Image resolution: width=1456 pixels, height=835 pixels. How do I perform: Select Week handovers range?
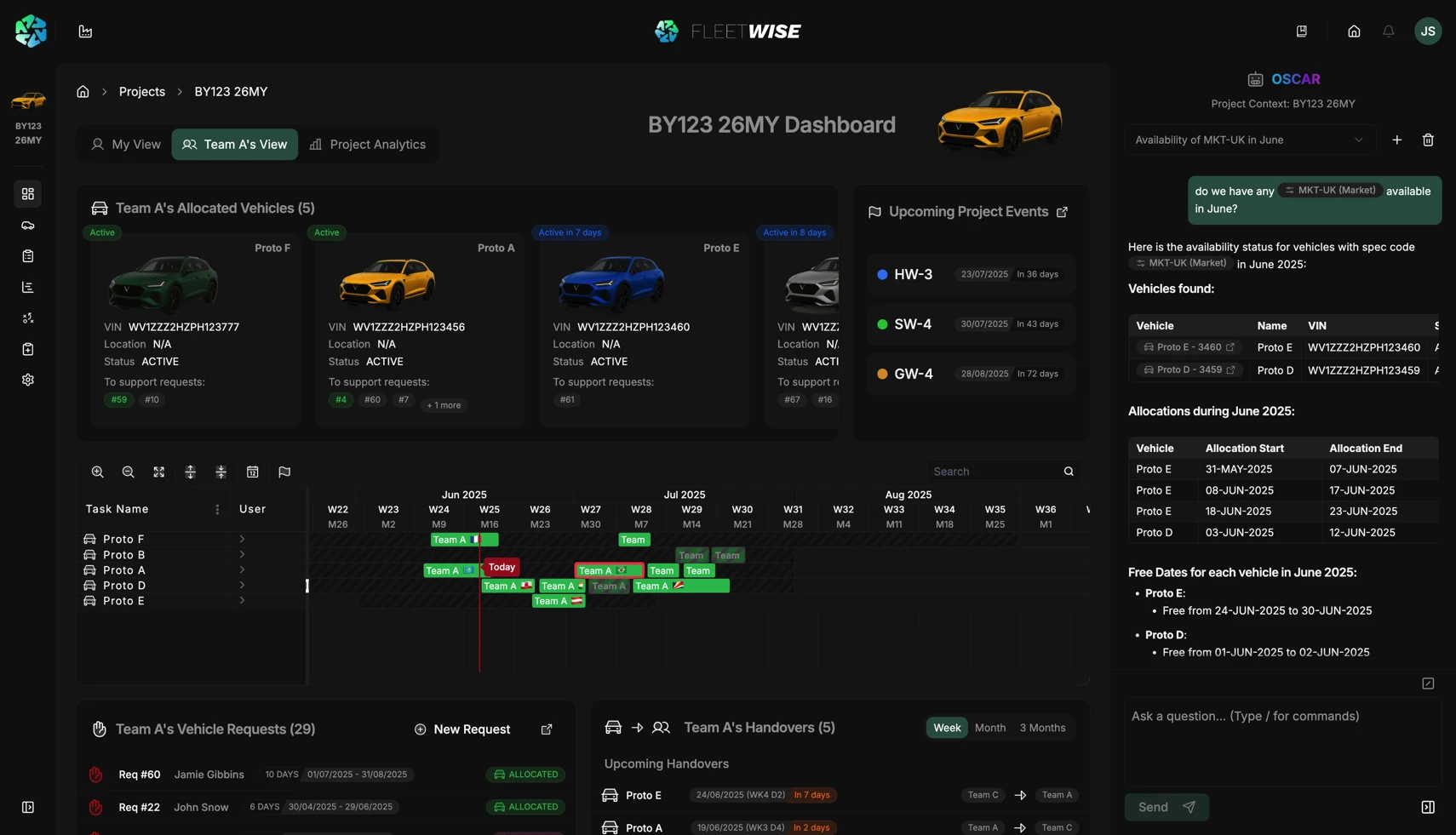point(947,728)
